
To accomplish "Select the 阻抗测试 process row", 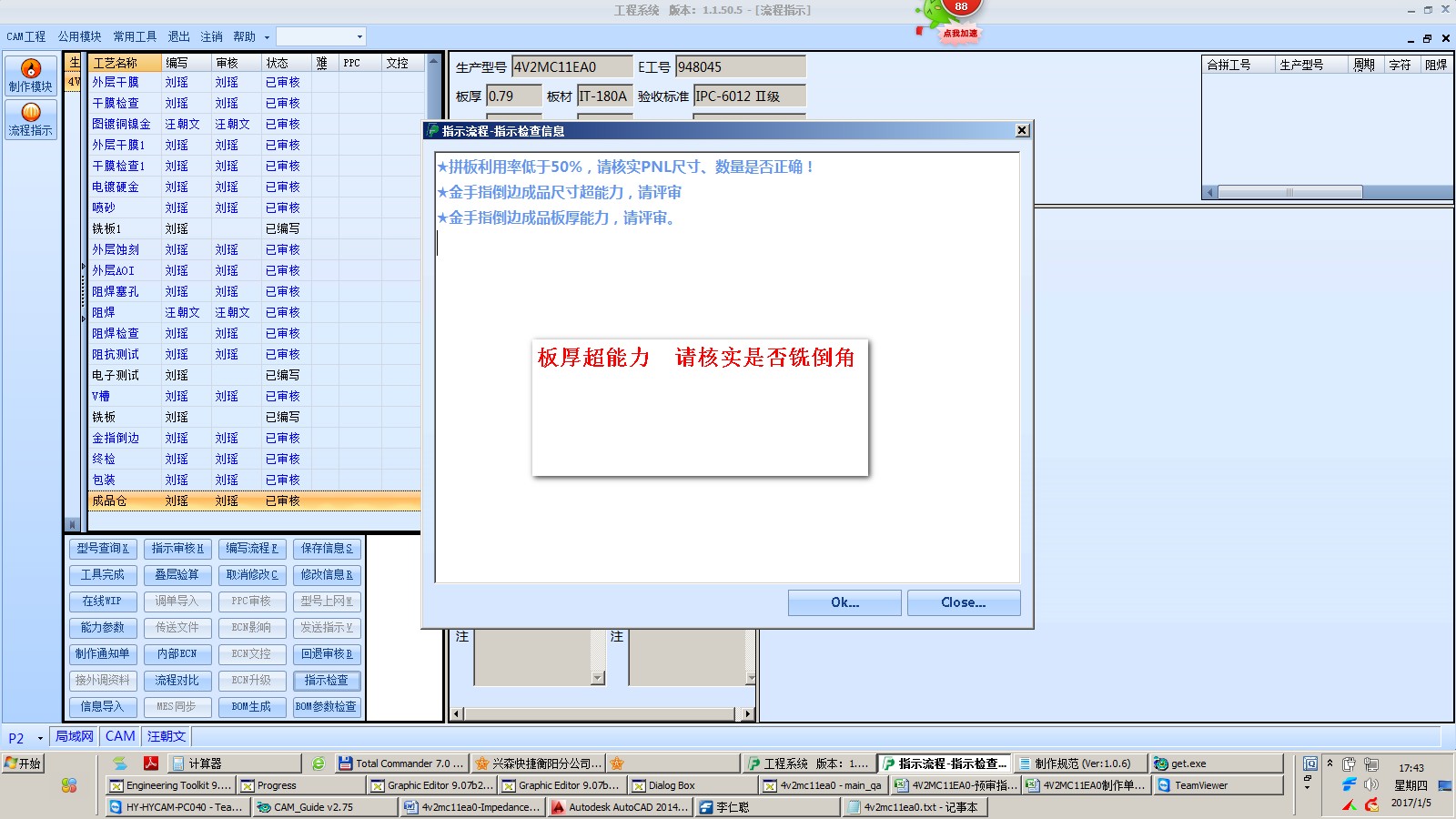I will pyautogui.click(x=255, y=354).
